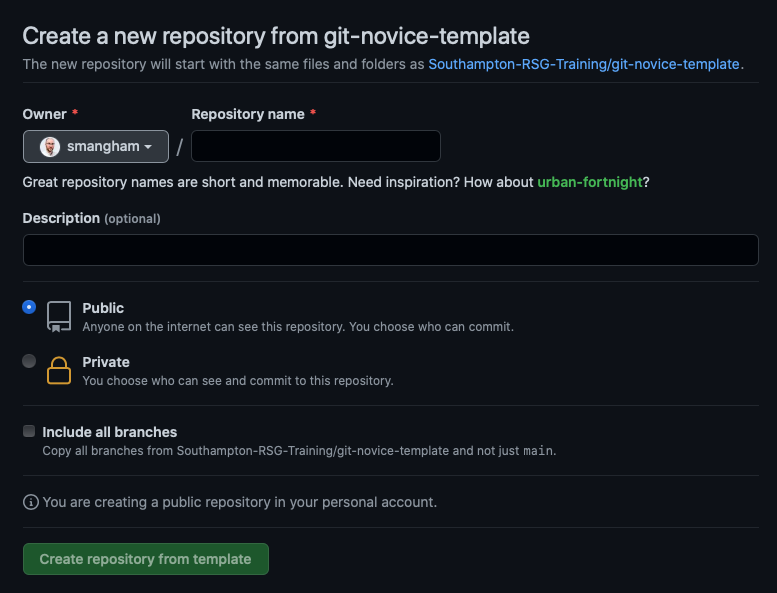777x593 pixels.
Task: Click the Public repository book icon
Action: pyautogui.click(x=59, y=316)
